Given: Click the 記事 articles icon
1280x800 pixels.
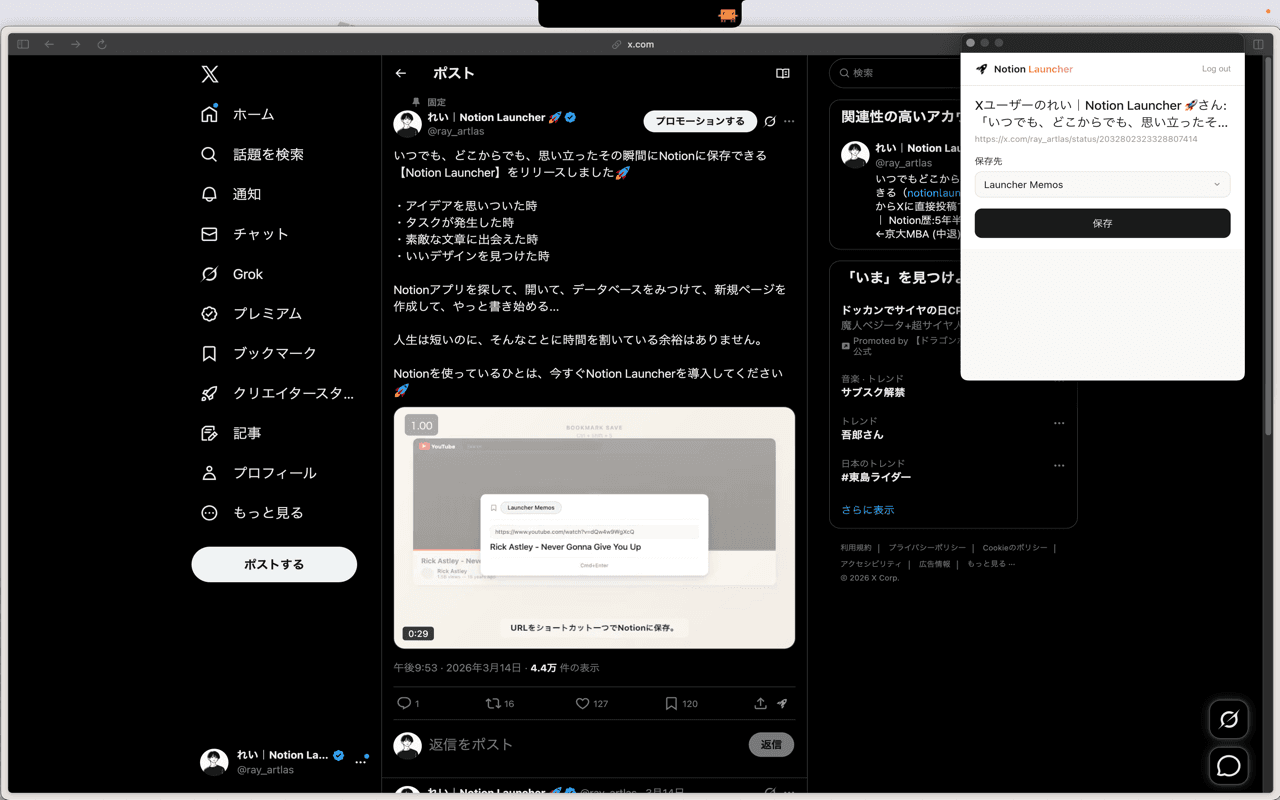Looking at the screenshot, I should (x=209, y=433).
